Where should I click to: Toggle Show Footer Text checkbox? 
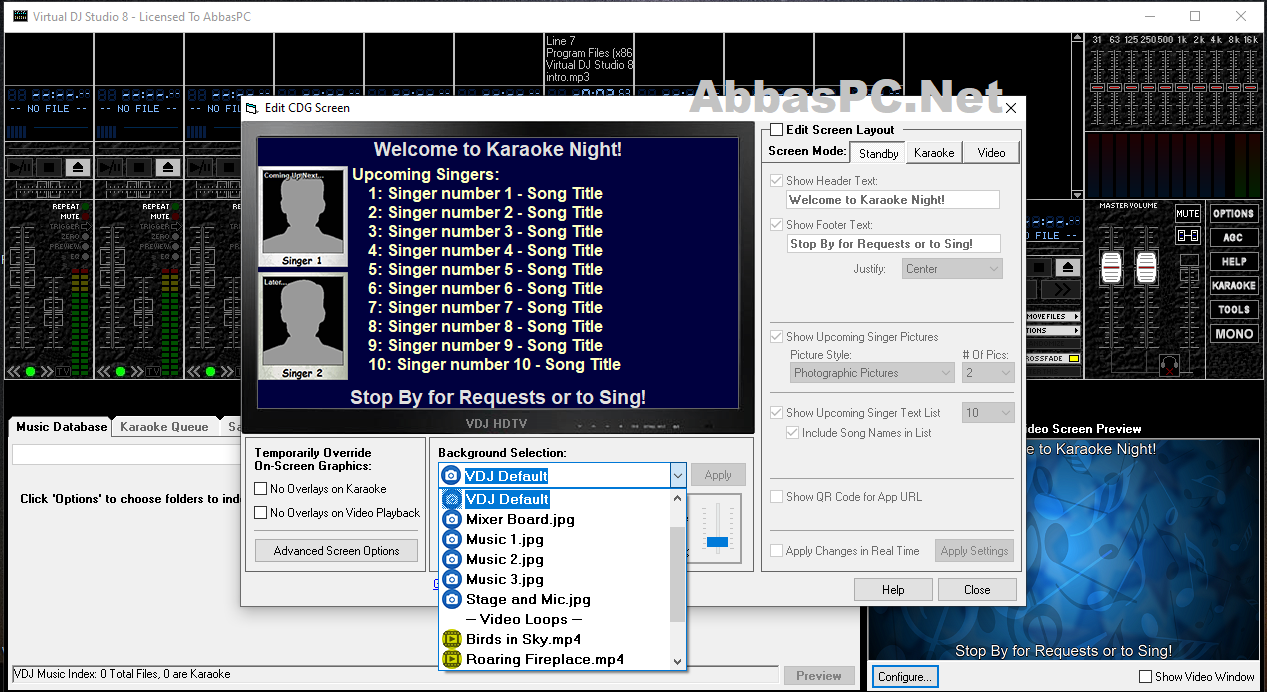(776, 225)
